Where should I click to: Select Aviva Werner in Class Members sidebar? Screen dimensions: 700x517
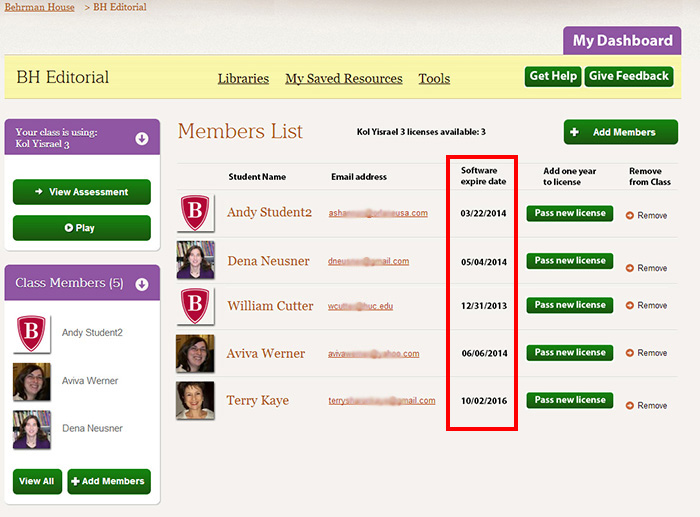click(90, 381)
